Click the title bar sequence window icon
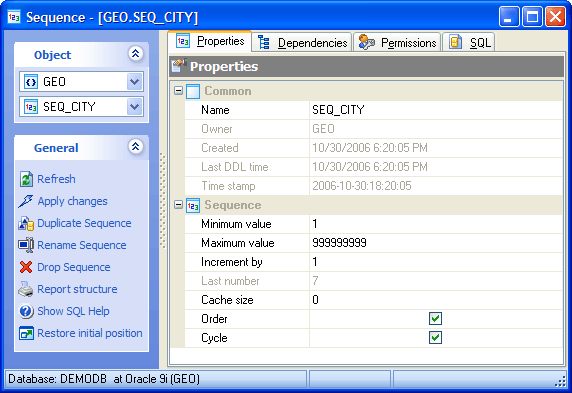This screenshot has height=393, width=572. click(14, 17)
